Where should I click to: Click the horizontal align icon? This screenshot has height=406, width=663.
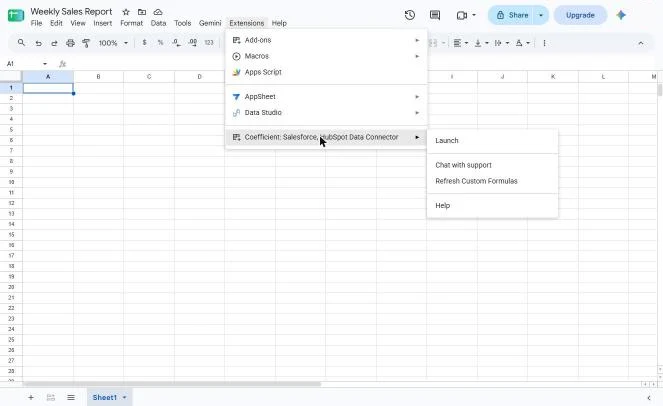click(457, 43)
